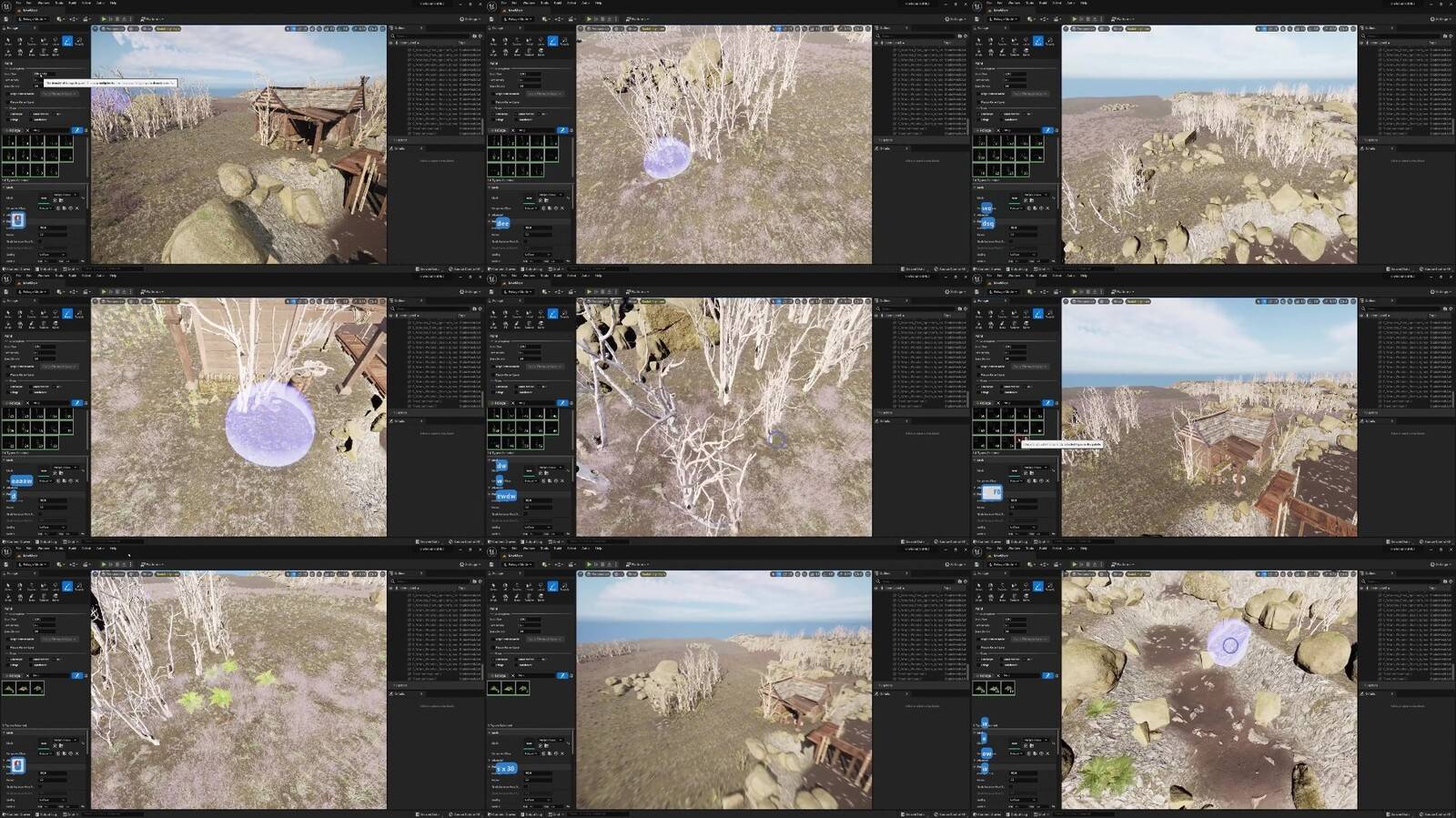Click the Paint tool in the sea-horizon rock pile editor
This screenshot has height=818, width=1456.
coord(552,587)
